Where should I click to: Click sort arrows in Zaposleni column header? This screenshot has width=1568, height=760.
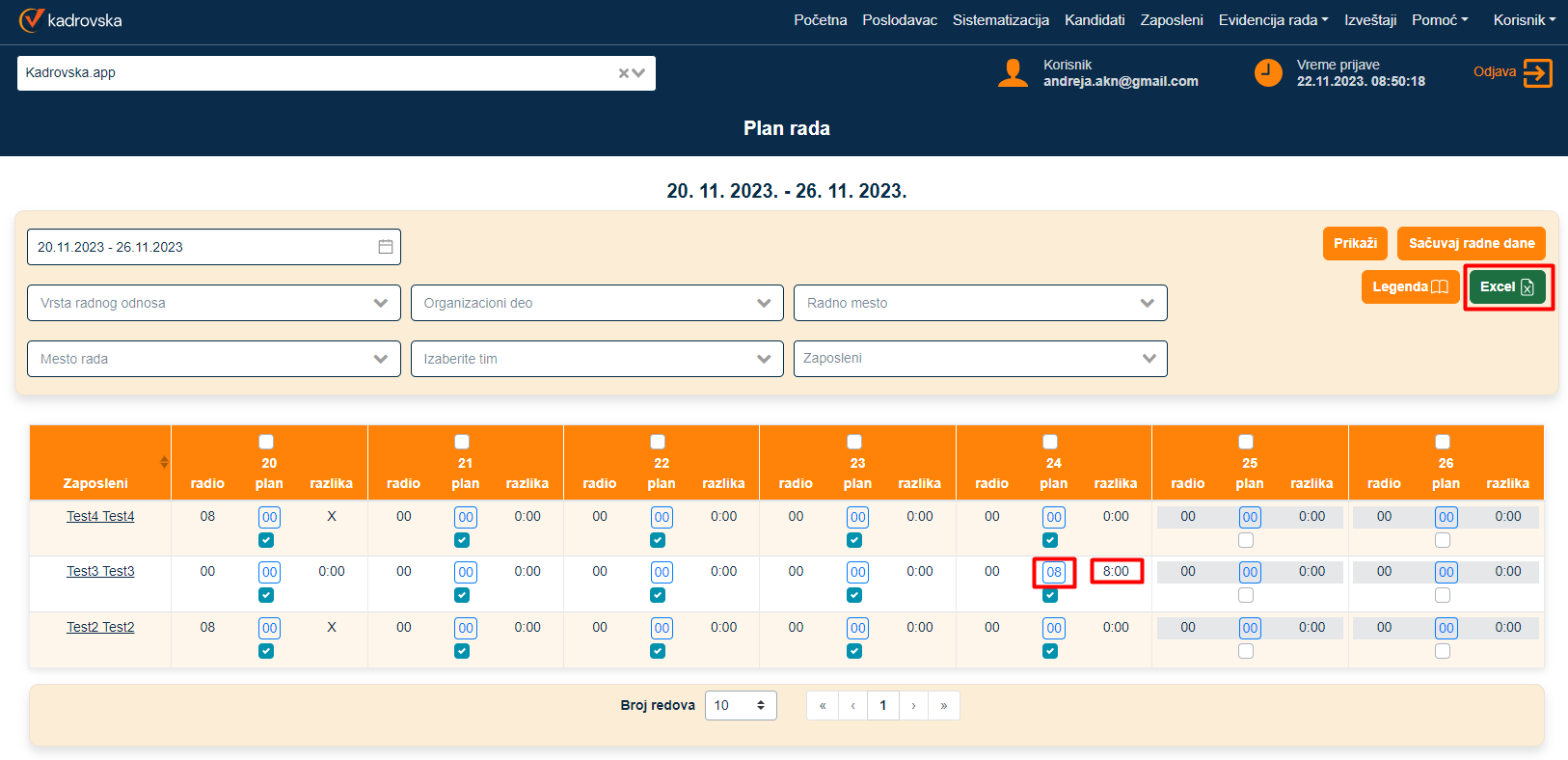(x=164, y=463)
